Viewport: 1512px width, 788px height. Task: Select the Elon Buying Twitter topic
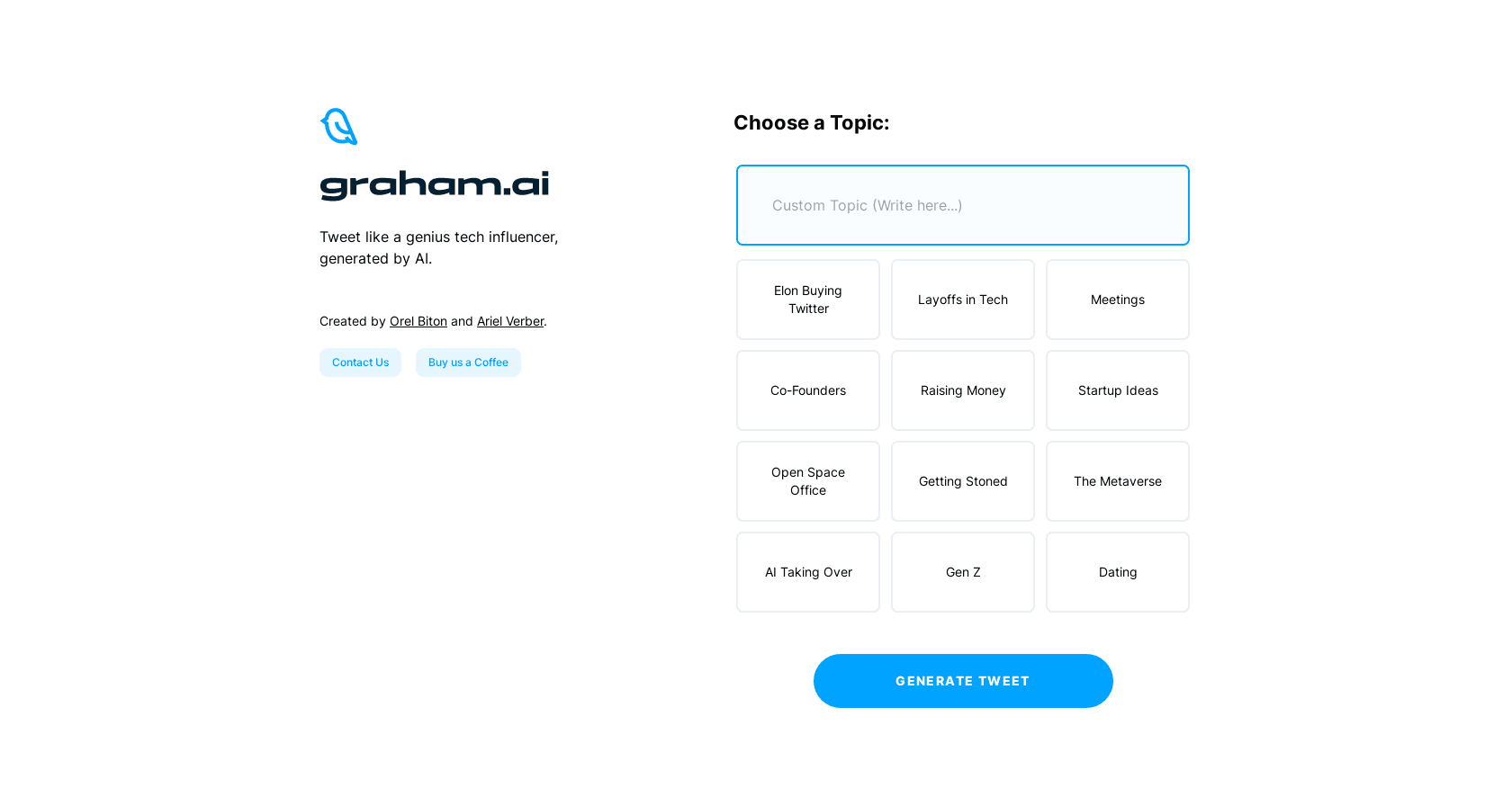pos(808,300)
